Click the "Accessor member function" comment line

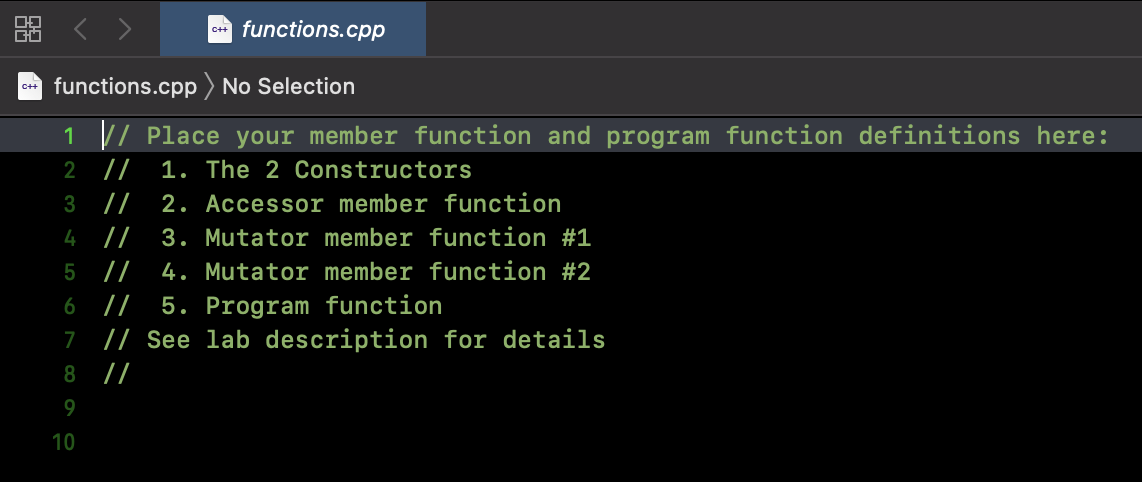(383, 204)
